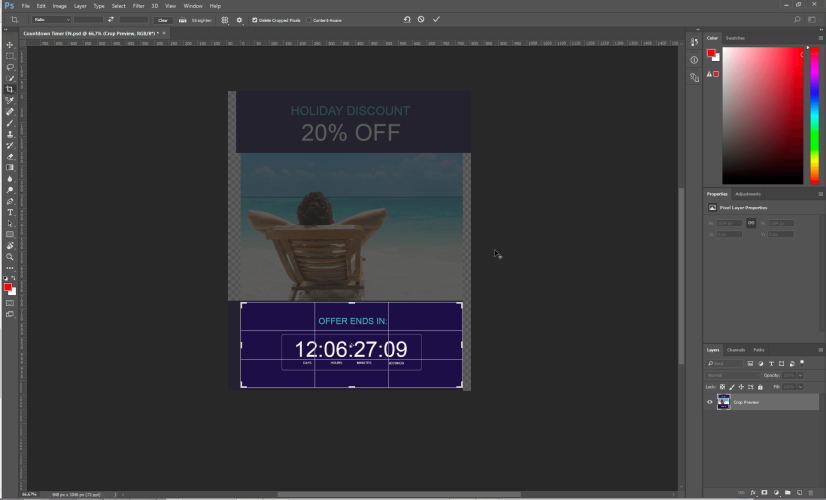Select the Dodge tool
The height and width of the screenshot is (500, 826).
(10, 190)
